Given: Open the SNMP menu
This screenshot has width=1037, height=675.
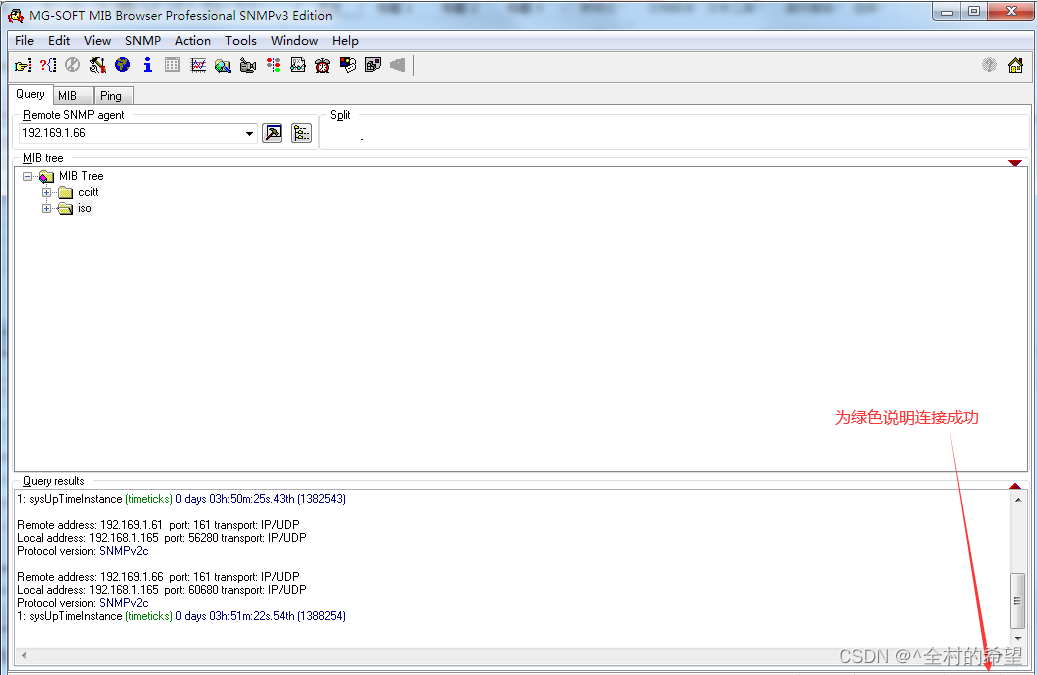Looking at the screenshot, I should (142, 41).
